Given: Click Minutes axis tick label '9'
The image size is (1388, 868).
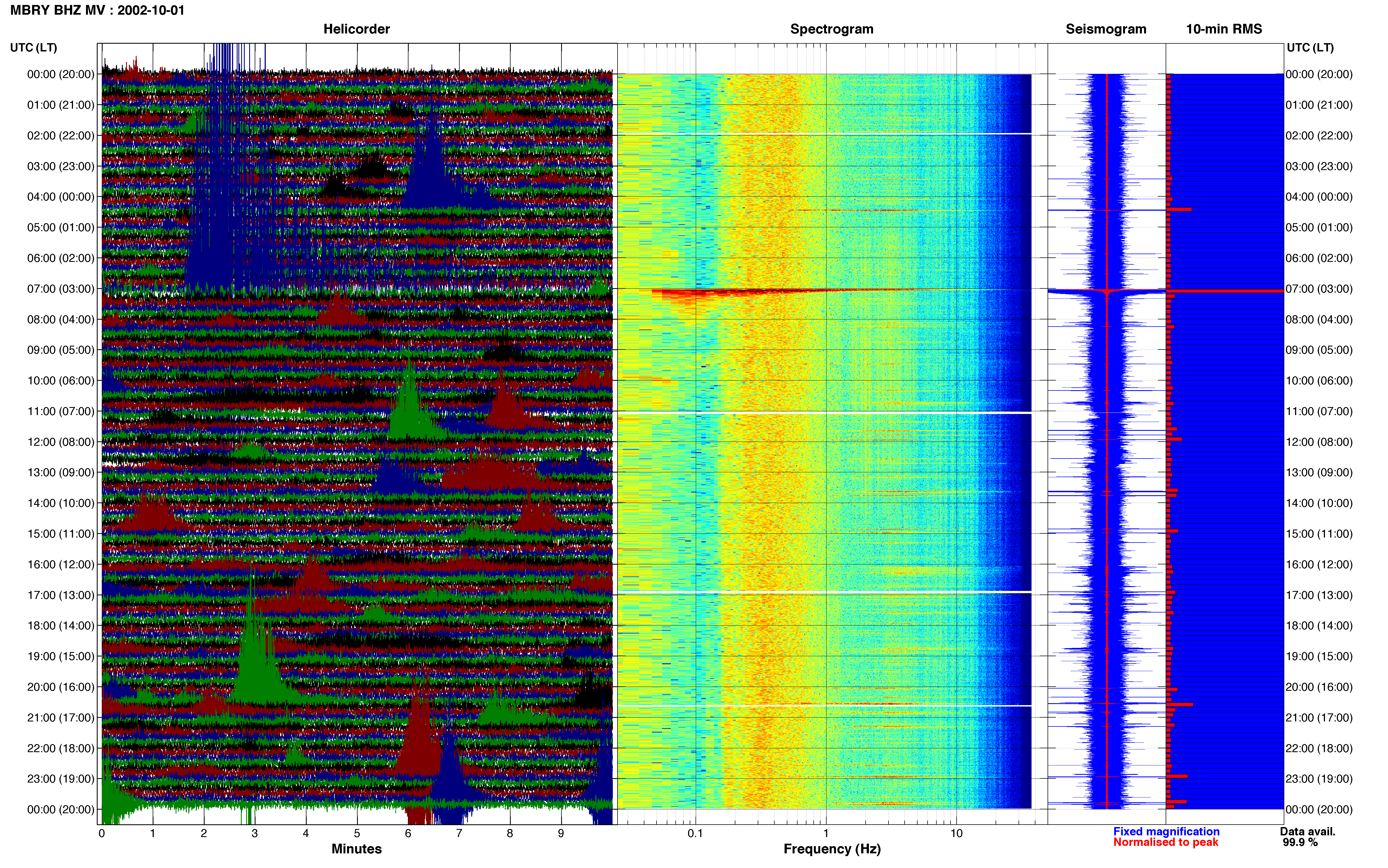Looking at the screenshot, I should [x=561, y=833].
